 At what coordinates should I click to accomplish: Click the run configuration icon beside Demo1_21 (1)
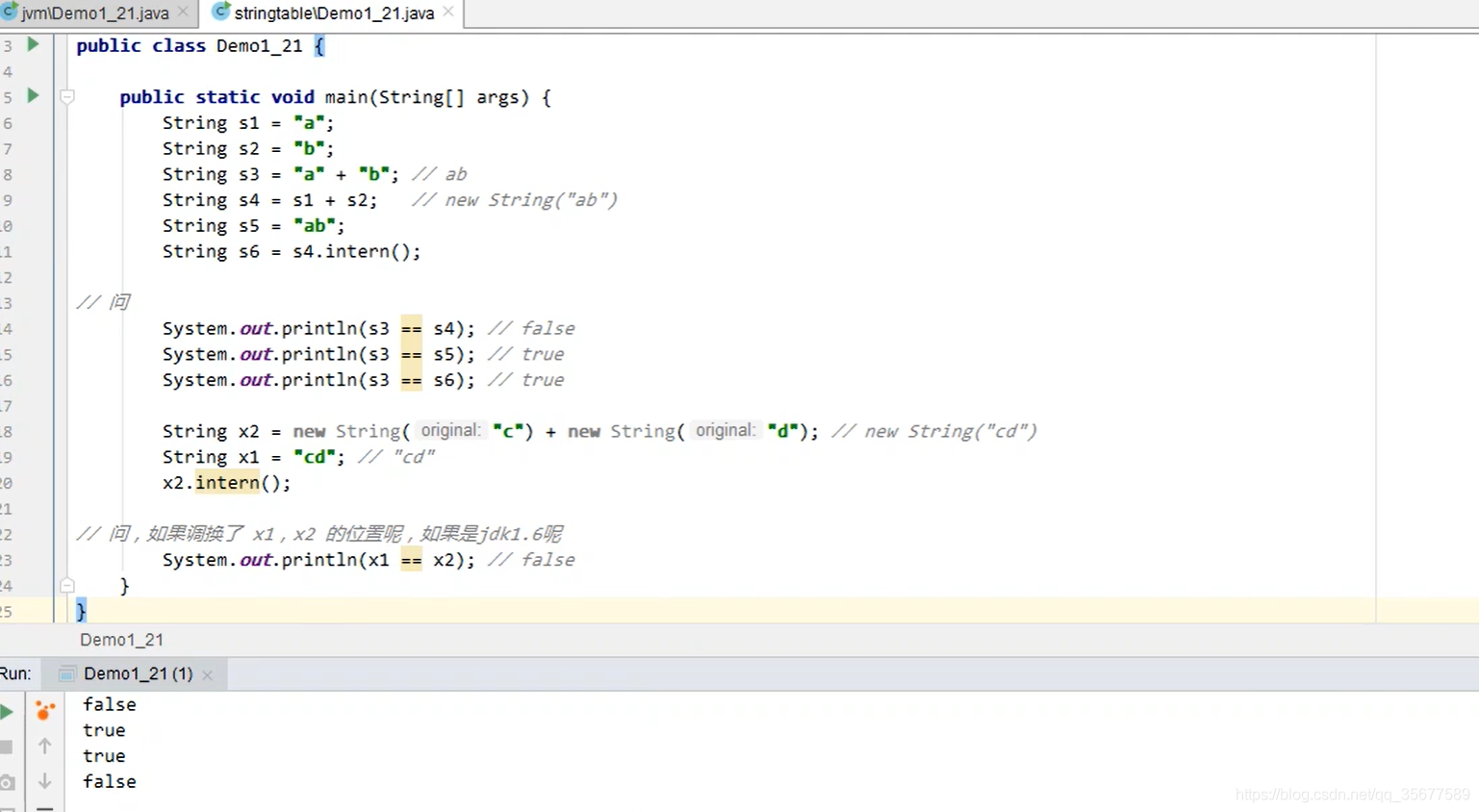[66, 673]
